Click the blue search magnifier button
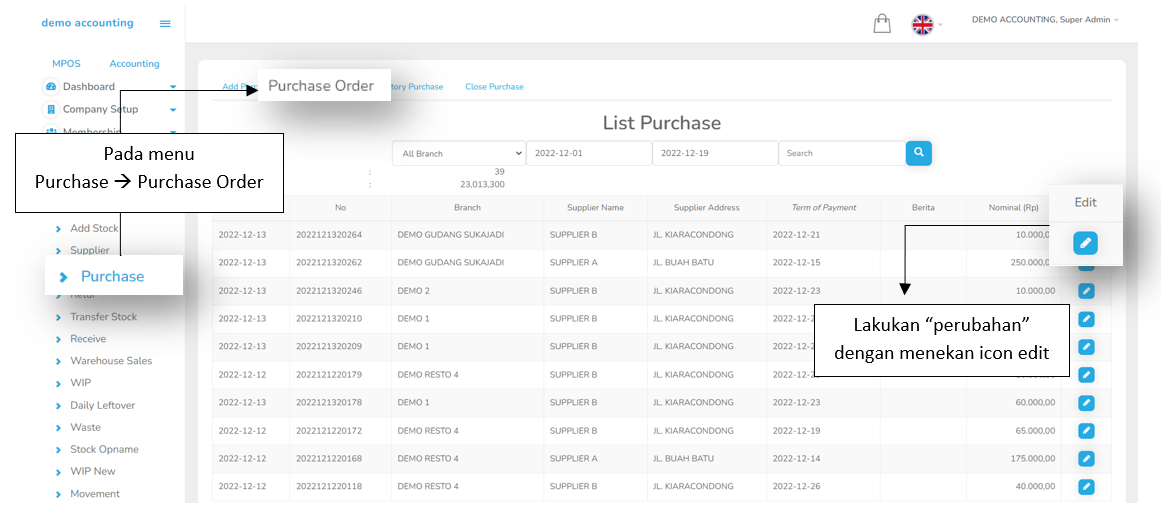The width and height of the screenshot is (1161, 526). click(919, 153)
